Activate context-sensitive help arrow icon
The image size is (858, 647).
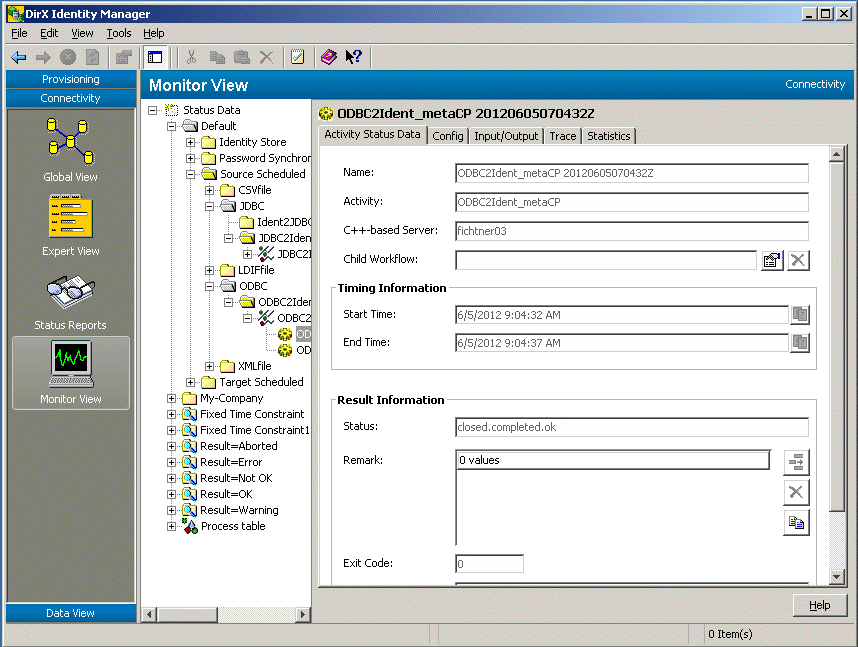pos(352,57)
